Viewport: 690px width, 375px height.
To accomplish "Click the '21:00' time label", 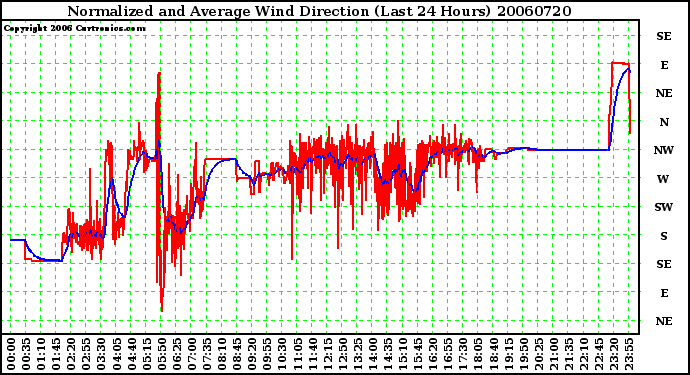I will (x=554, y=354).
